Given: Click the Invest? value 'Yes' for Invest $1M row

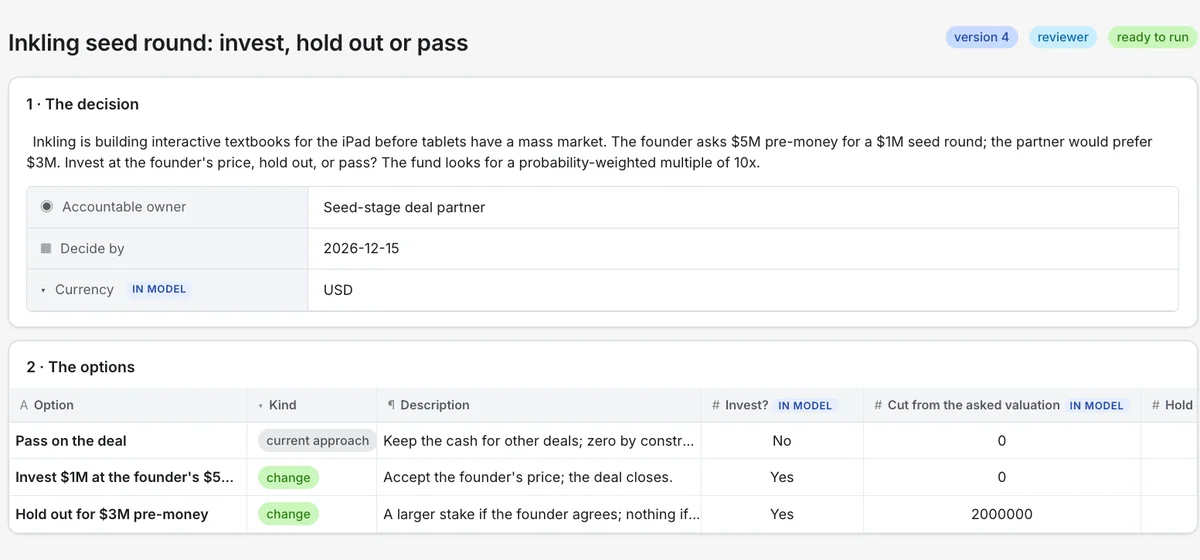Looking at the screenshot, I should (x=782, y=478).
